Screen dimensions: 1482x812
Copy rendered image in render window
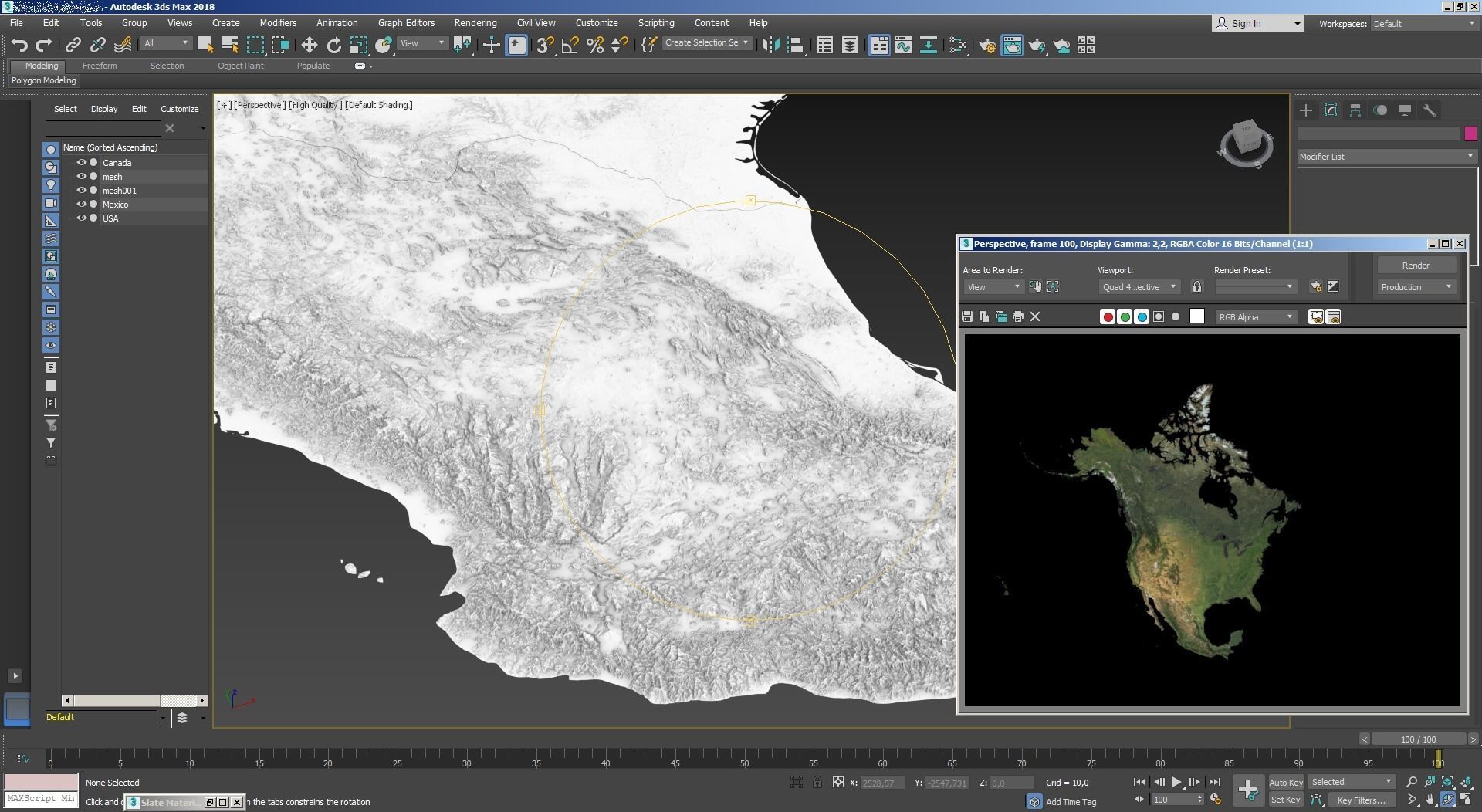point(984,316)
